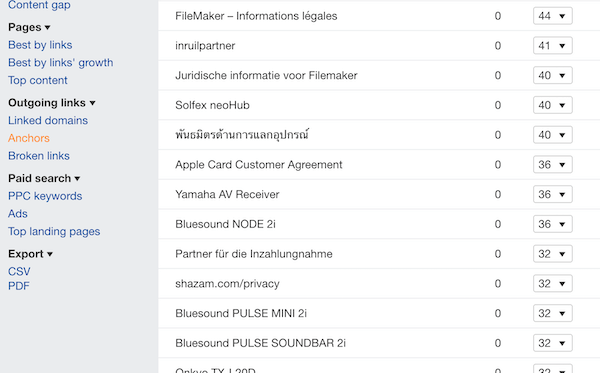Viewport: 600px width, 373px height.
Task: Select the Anchors sidebar item
Action: 29,138
